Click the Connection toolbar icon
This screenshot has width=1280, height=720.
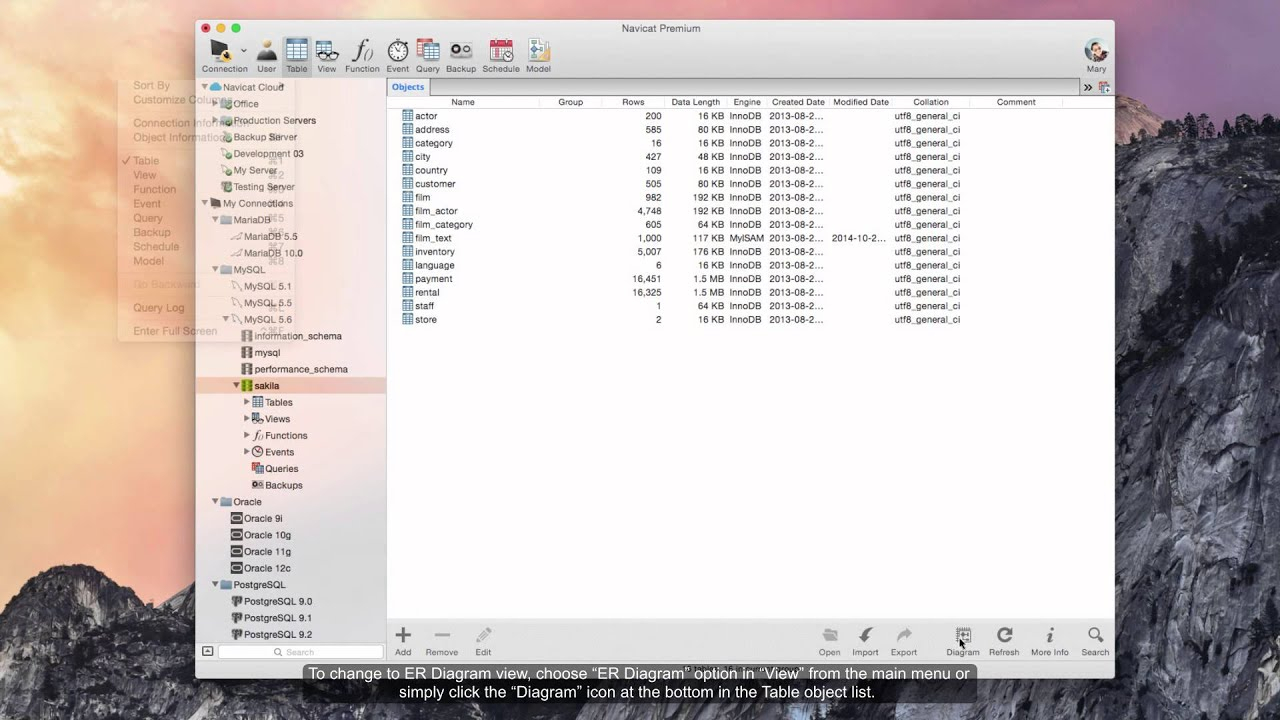(222, 51)
